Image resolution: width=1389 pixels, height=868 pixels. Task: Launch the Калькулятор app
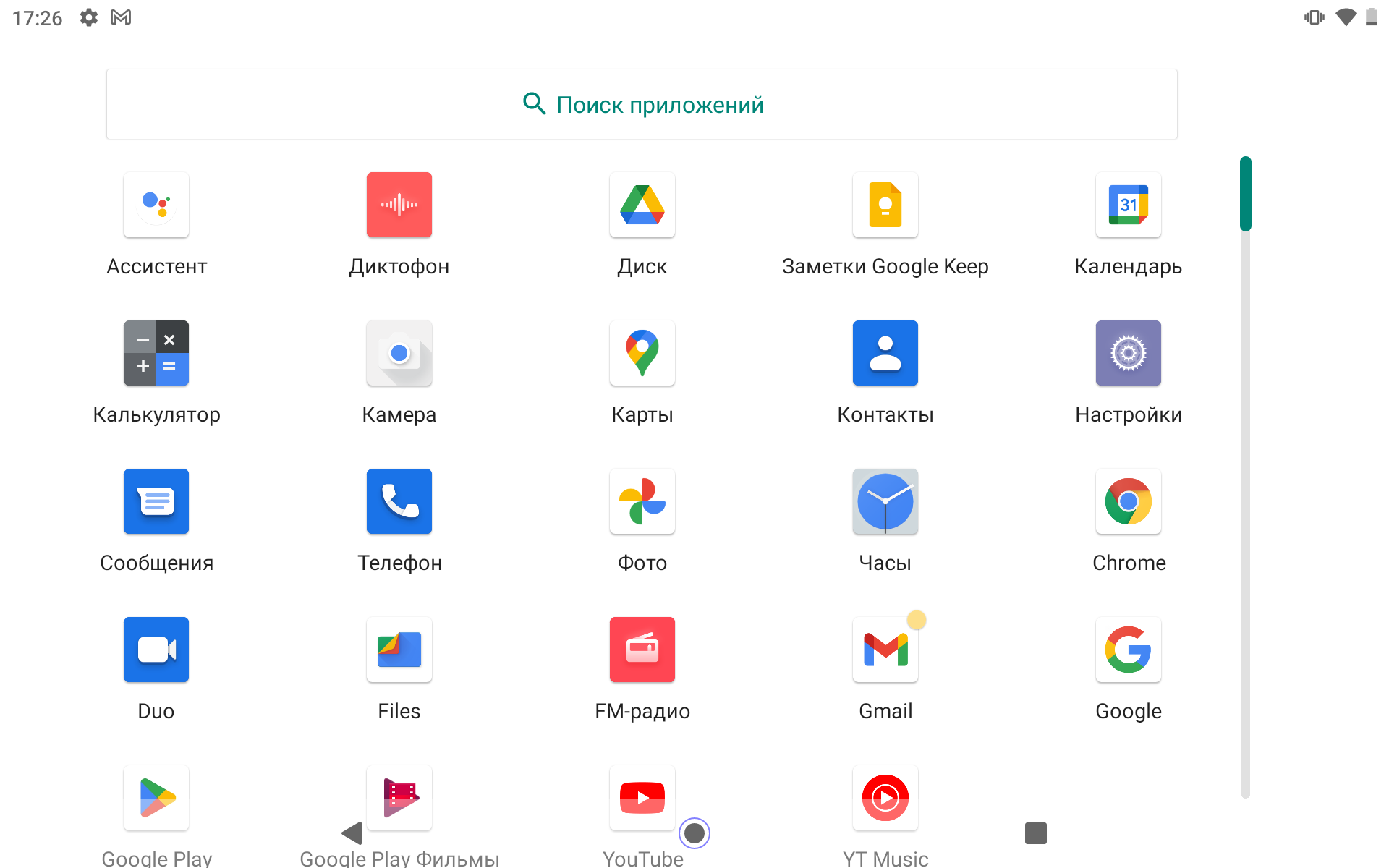[x=156, y=354]
